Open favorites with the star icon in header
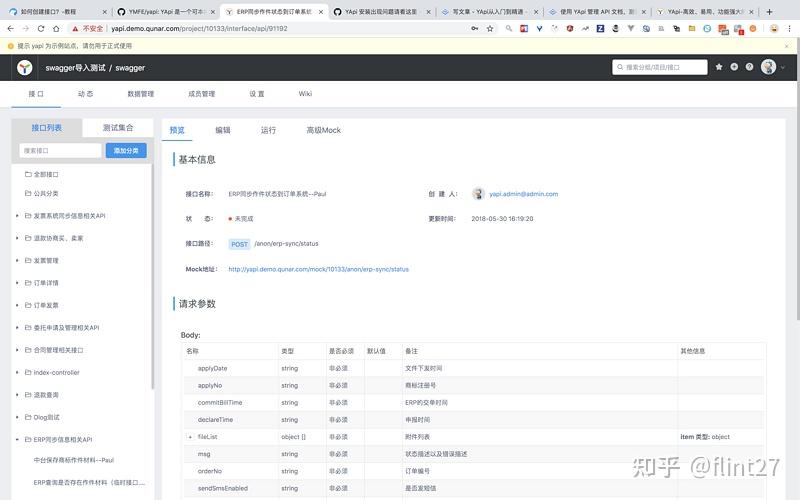Image resolution: width=800 pixels, height=500 pixels. [719, 67]
